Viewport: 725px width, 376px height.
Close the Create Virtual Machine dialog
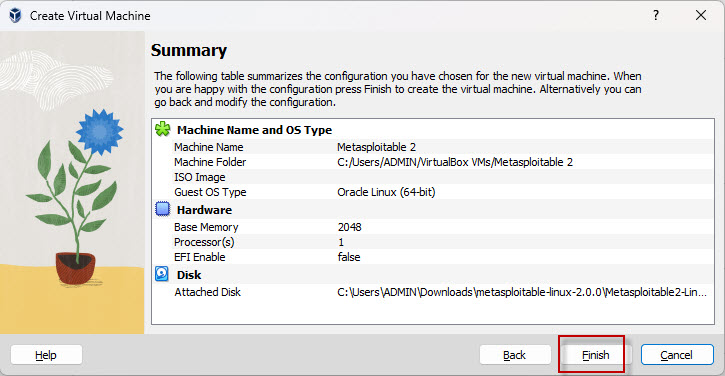(701, 15)
